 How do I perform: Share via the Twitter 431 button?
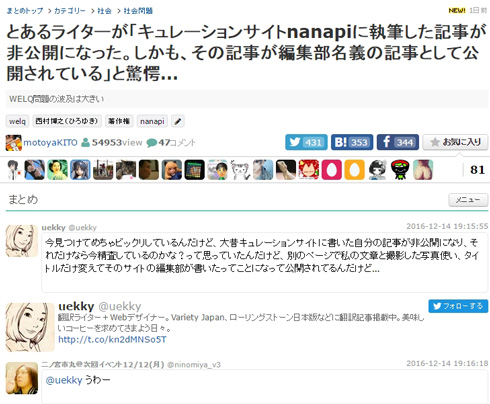tap(306, 142)
